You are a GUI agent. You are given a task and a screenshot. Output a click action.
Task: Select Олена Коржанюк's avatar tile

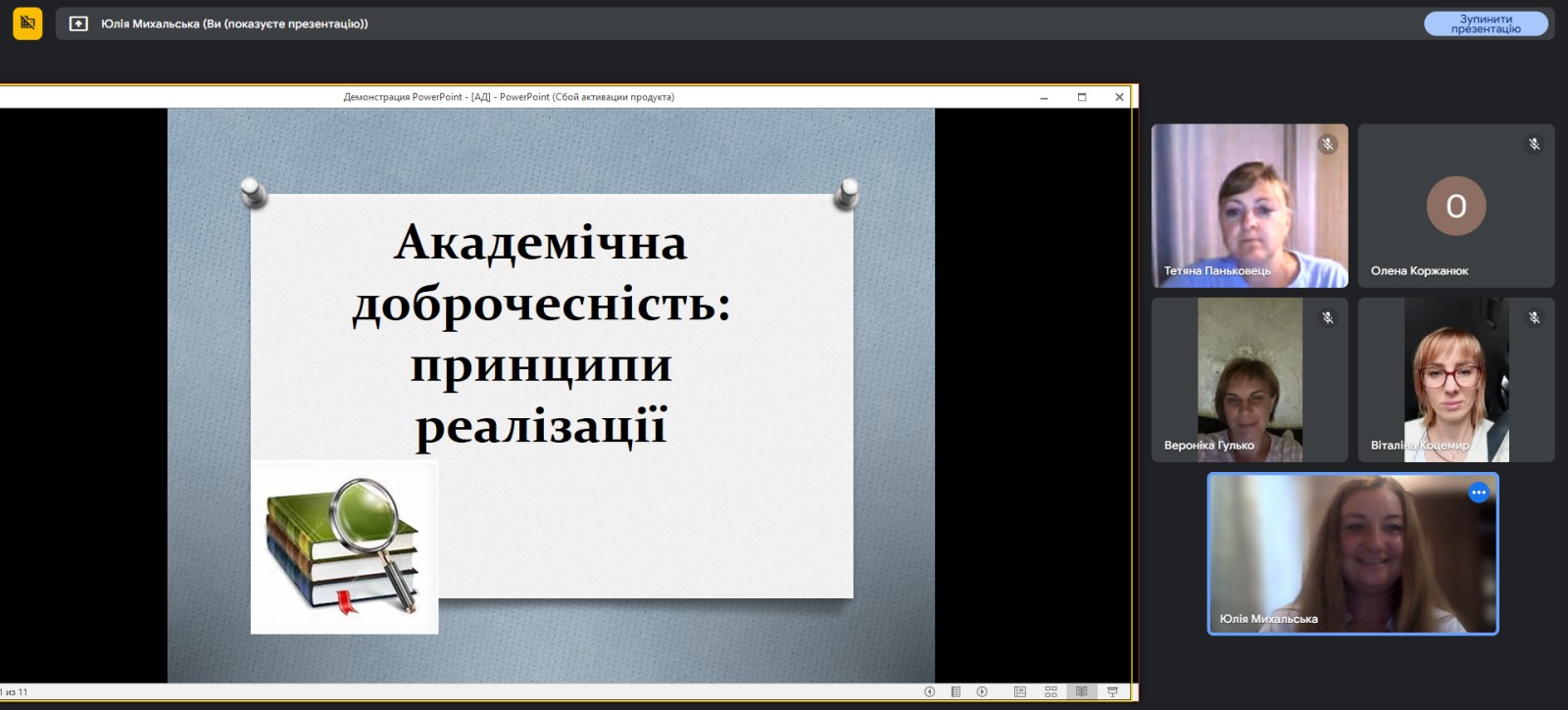click(1455, 206)
